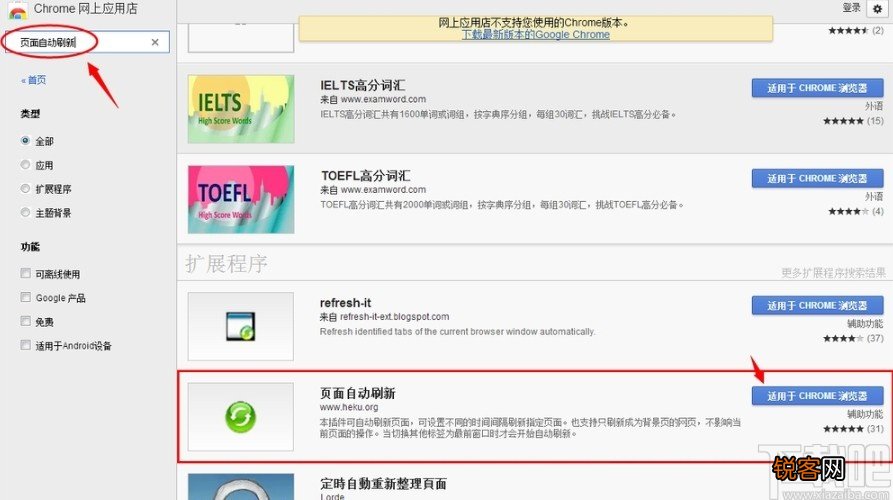
Task: Open the IELTS高分词汇 title
Action: tap(363, 85)
